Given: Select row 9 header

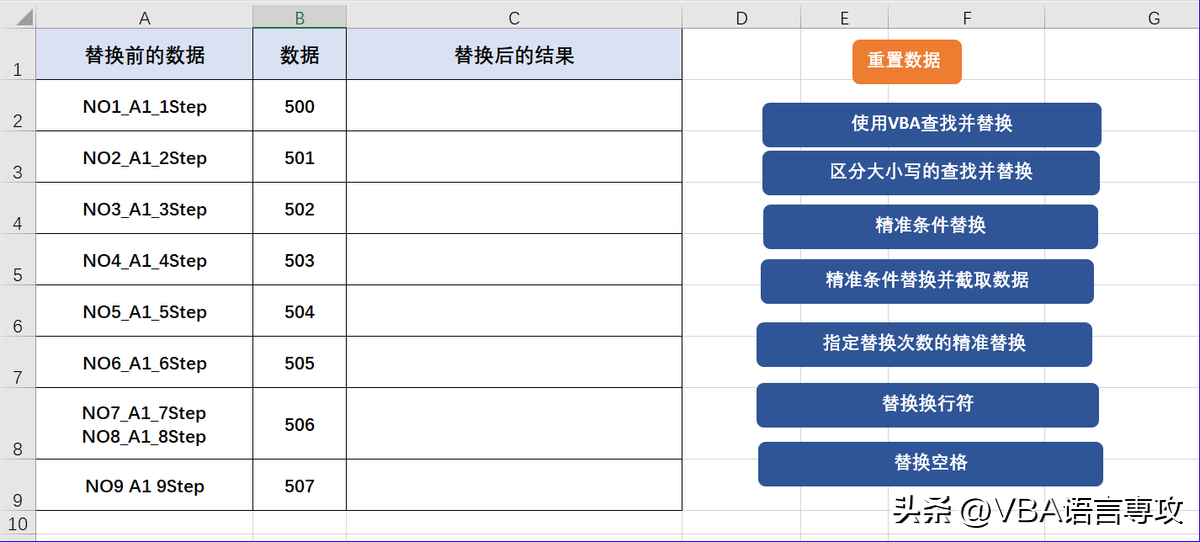Looking at the screenshot, I should [x=18, y=485].
